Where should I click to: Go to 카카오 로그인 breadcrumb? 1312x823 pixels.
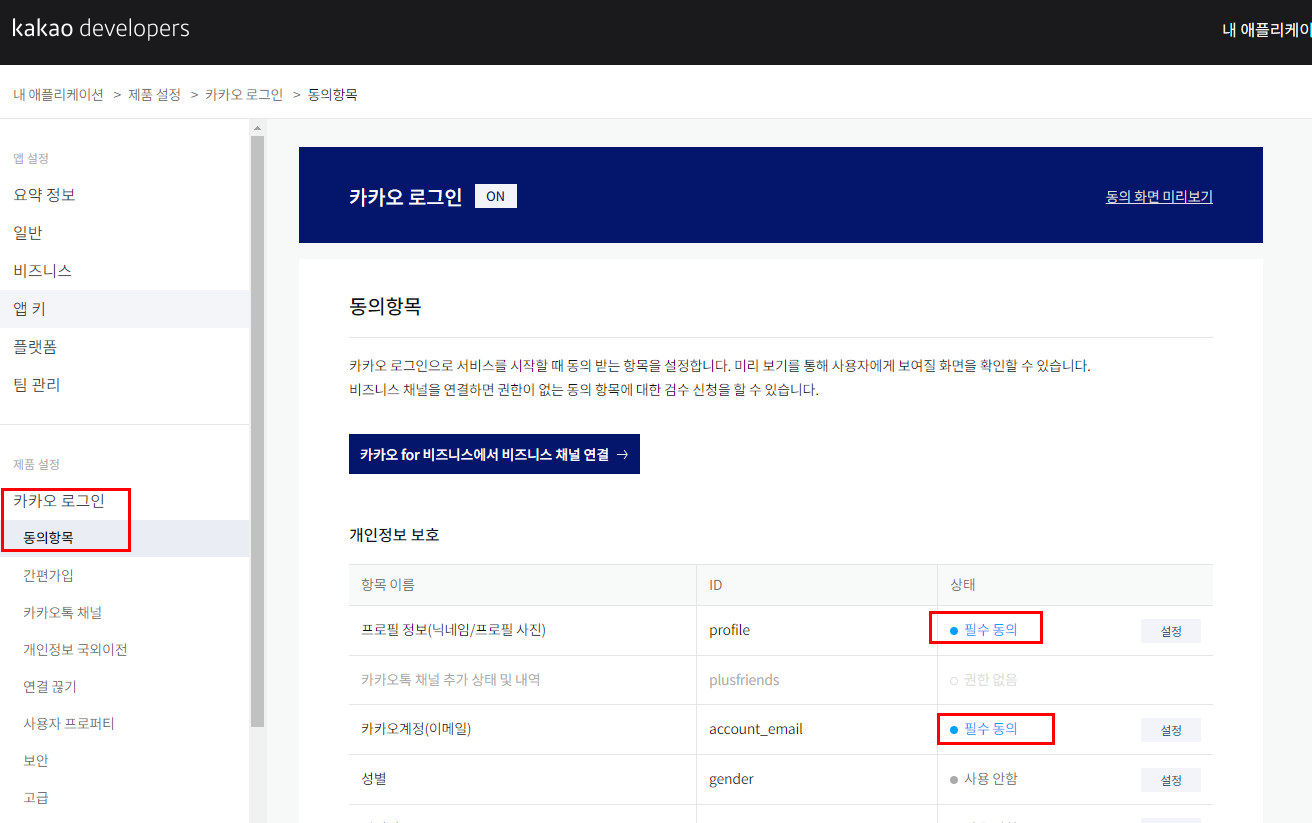[244, 94]
